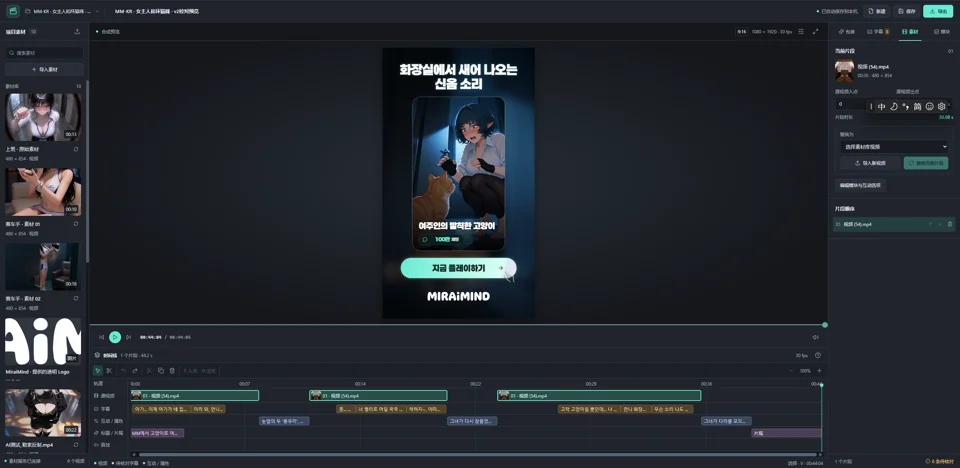
Task: Select the purple title clip at timeline start
Action: click(157, 433)
